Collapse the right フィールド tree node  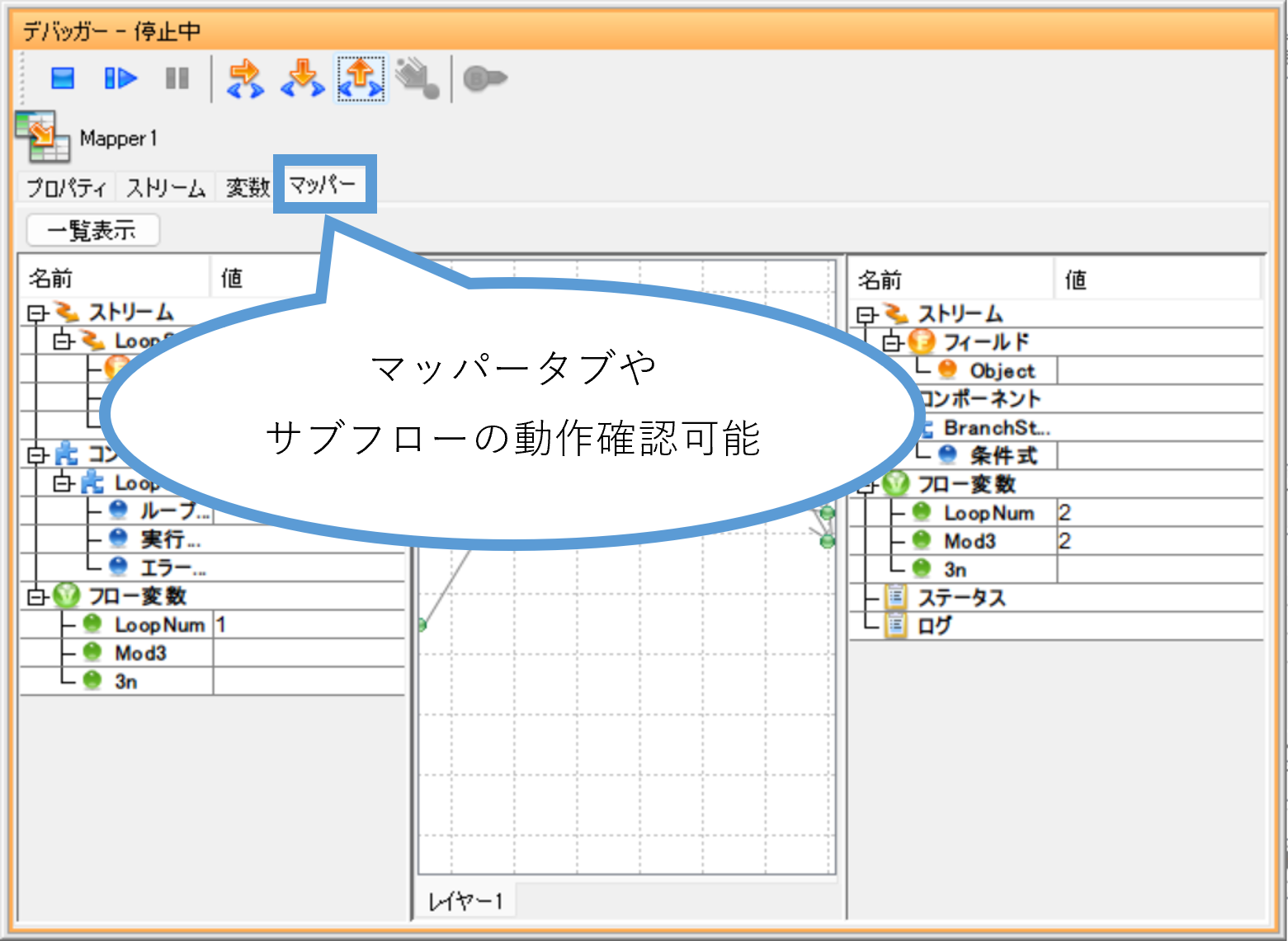tap(892, 342)
